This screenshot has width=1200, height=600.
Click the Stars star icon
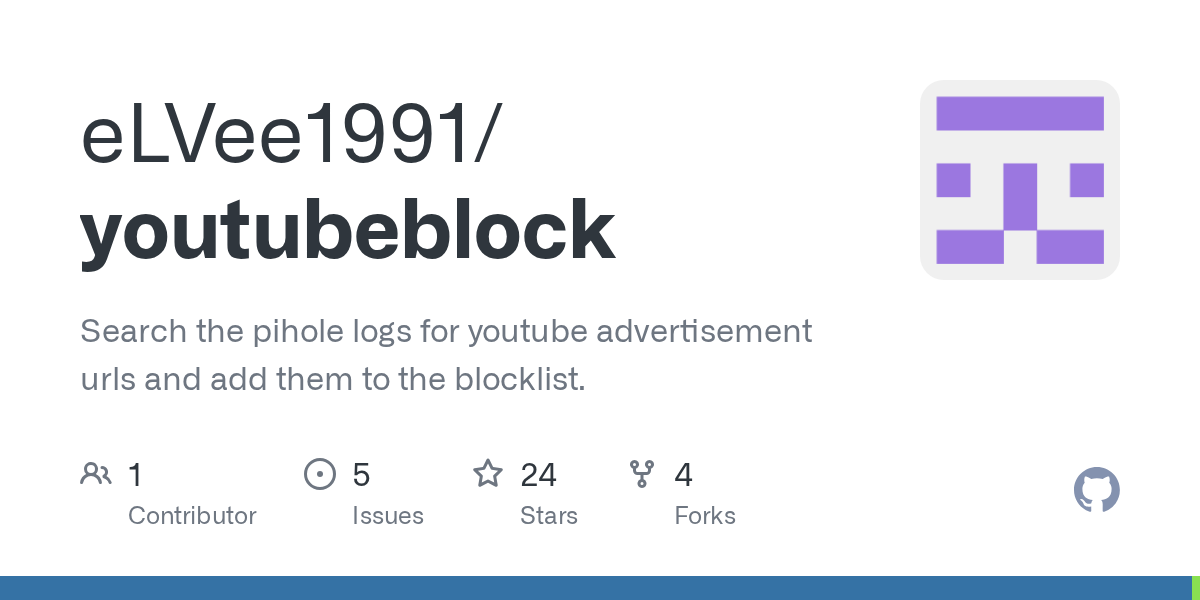(x=488, y=474)
